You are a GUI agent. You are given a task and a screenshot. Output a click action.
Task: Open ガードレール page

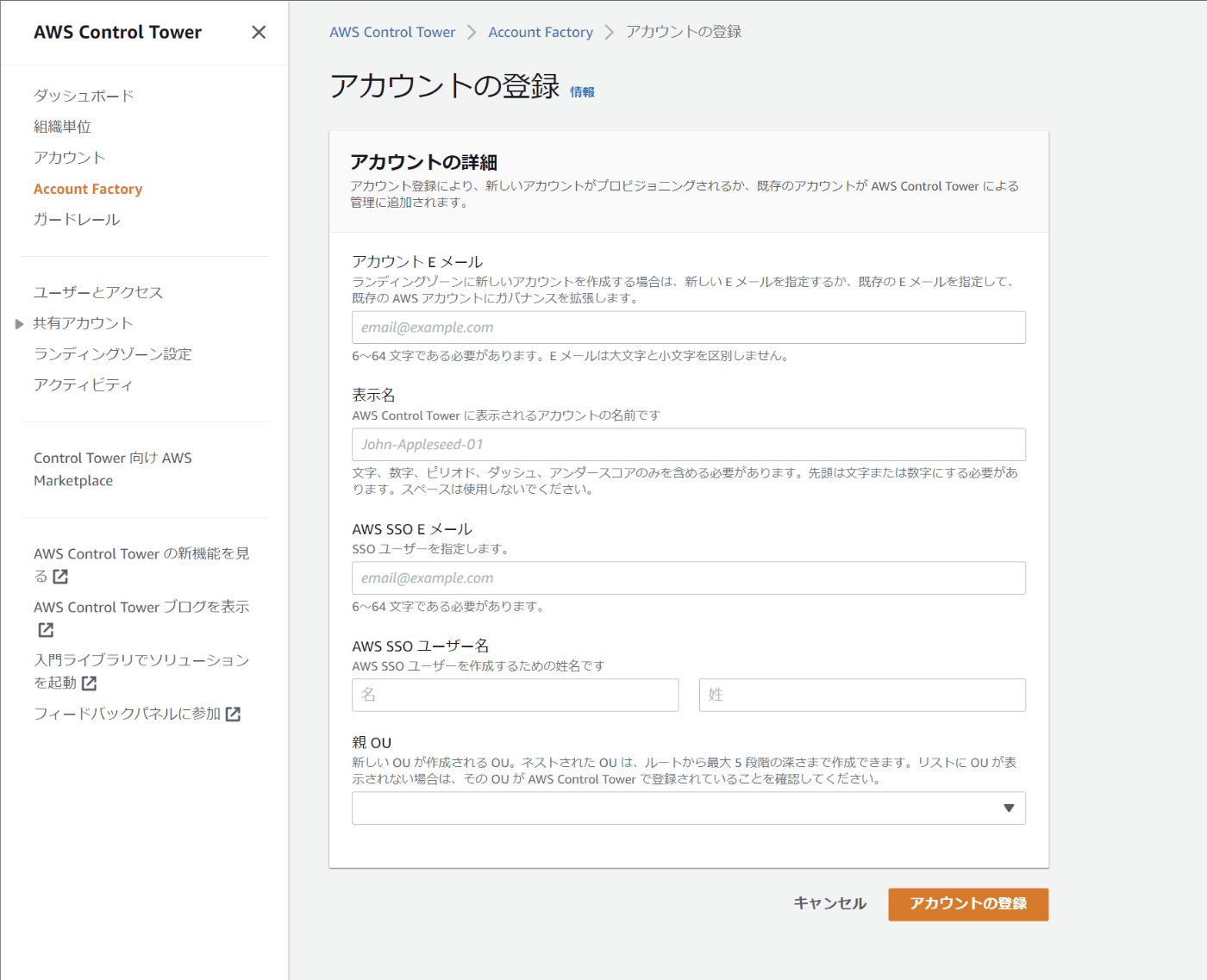pos(77,220)
